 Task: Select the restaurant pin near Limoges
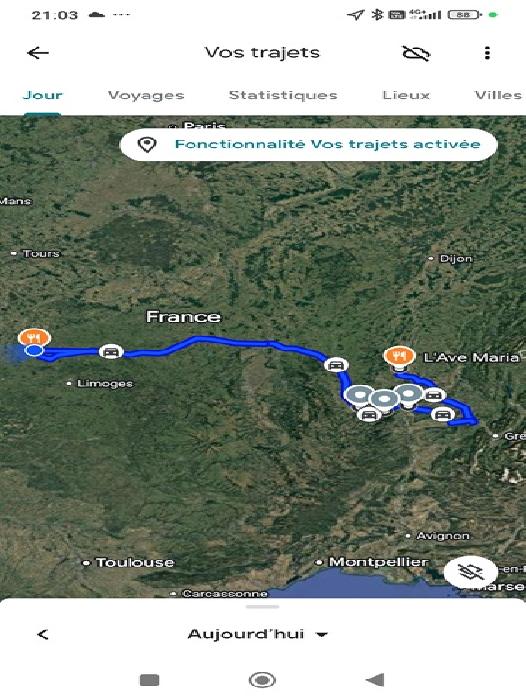coord(34,337)
